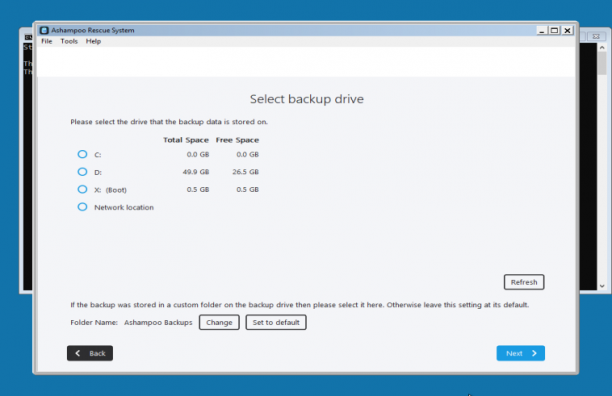Screen dimensions: 612x396
Task: Click the 26.5 GB free space value
Action: 246,172
